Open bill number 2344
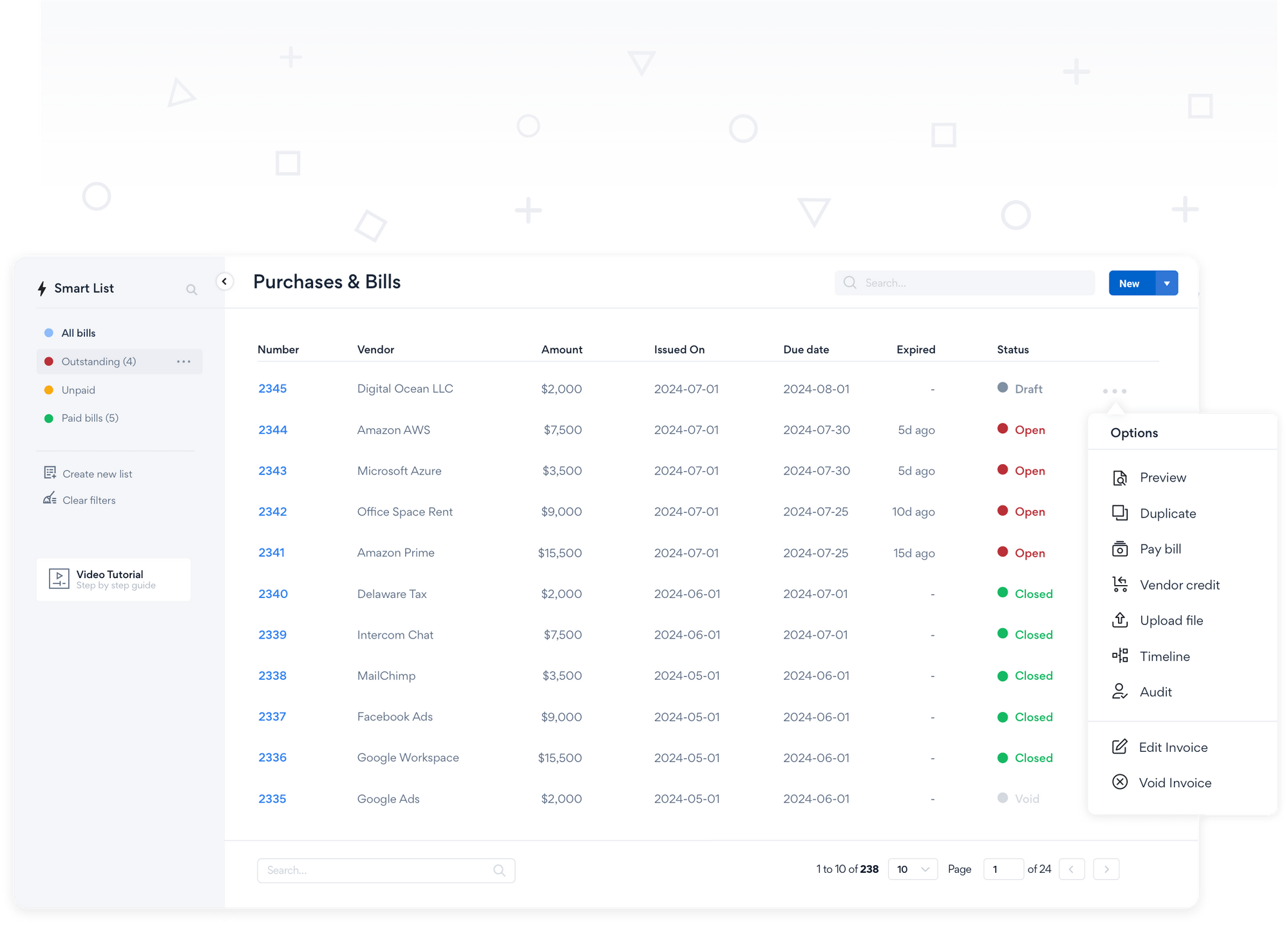This screenshot has height=925, width=1288. (272, 429)
